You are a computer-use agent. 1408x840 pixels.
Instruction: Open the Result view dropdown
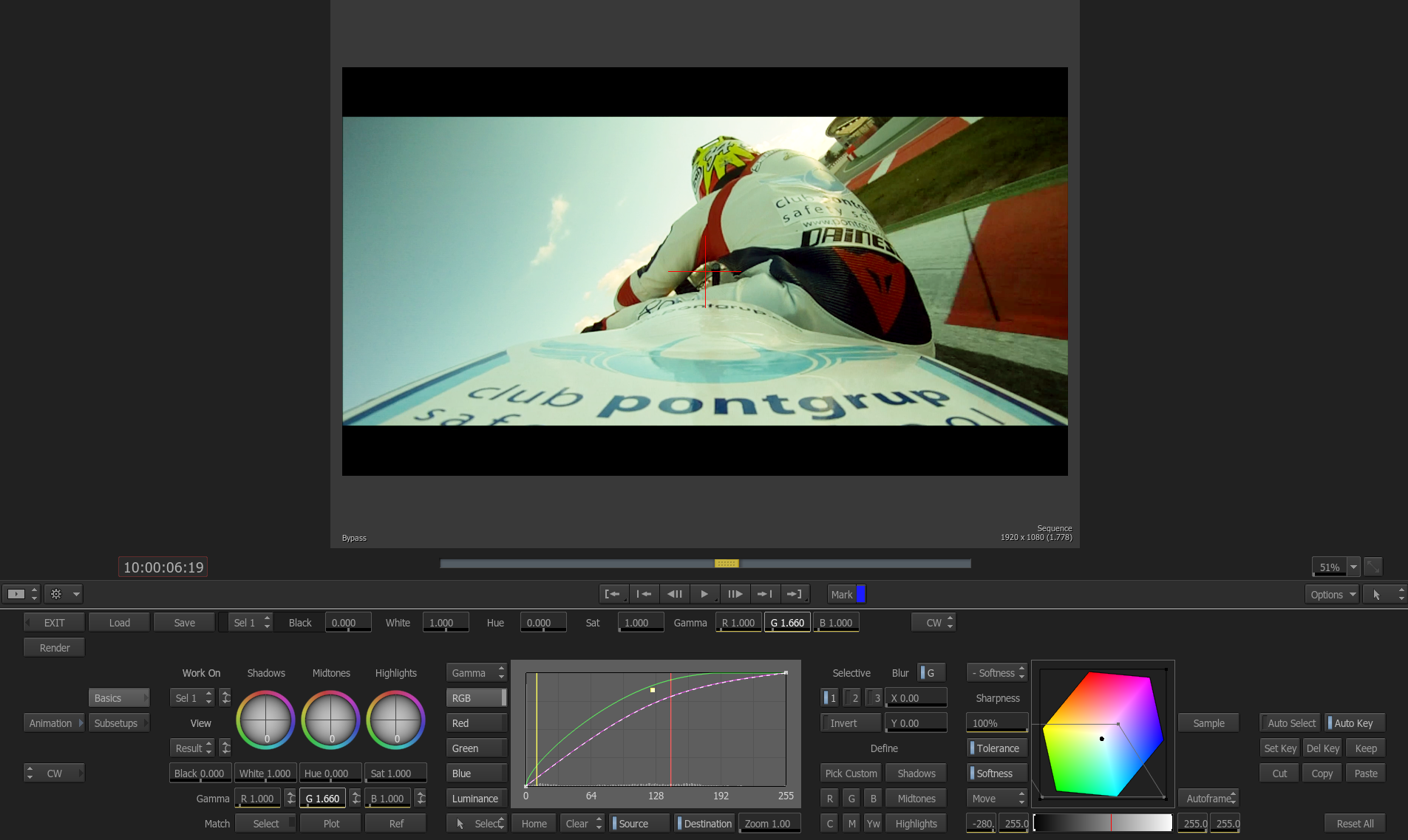pyautogui.click(x=193, y=748)
